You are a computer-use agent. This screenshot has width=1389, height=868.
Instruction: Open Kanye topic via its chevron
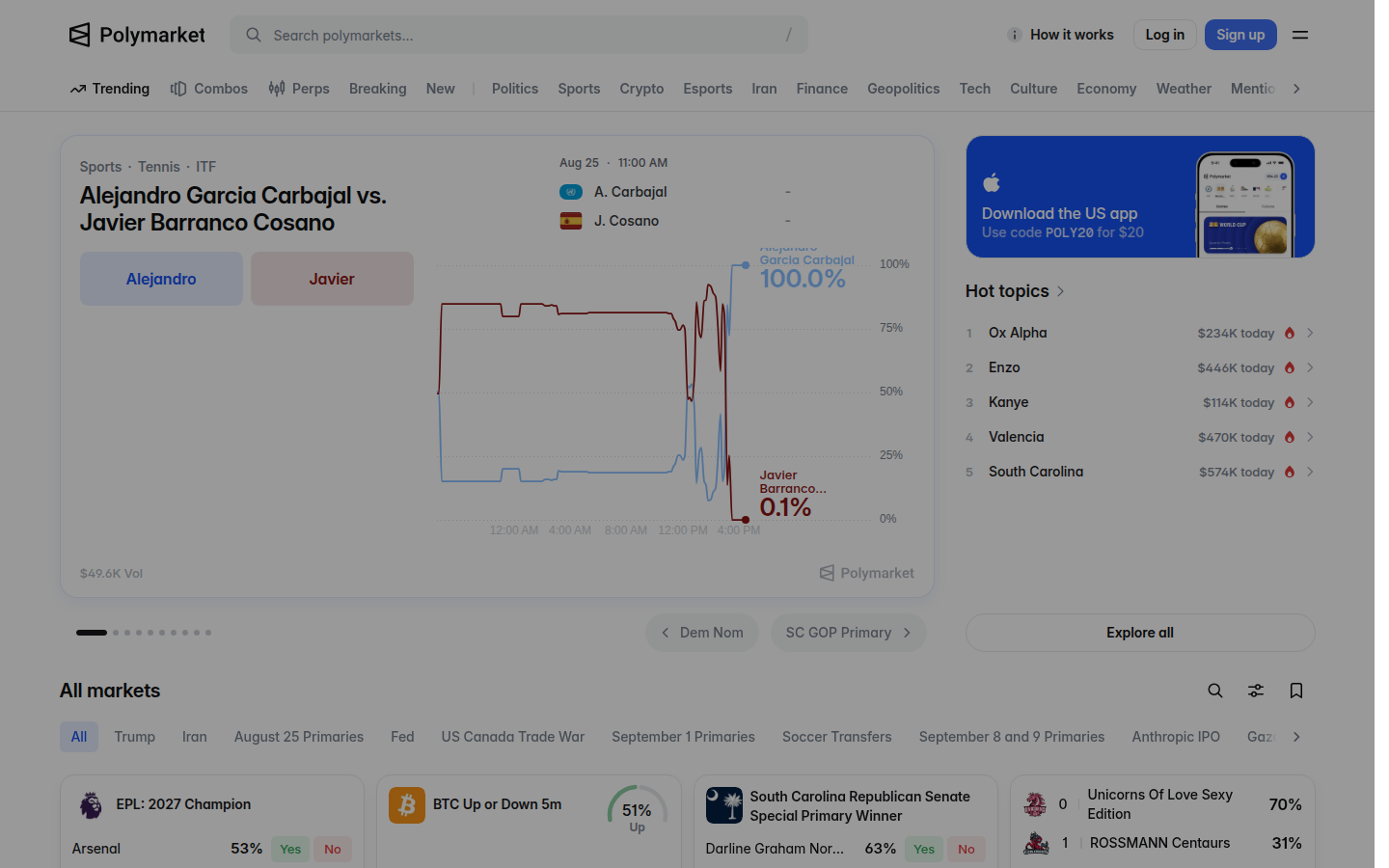click(1310, 402)
